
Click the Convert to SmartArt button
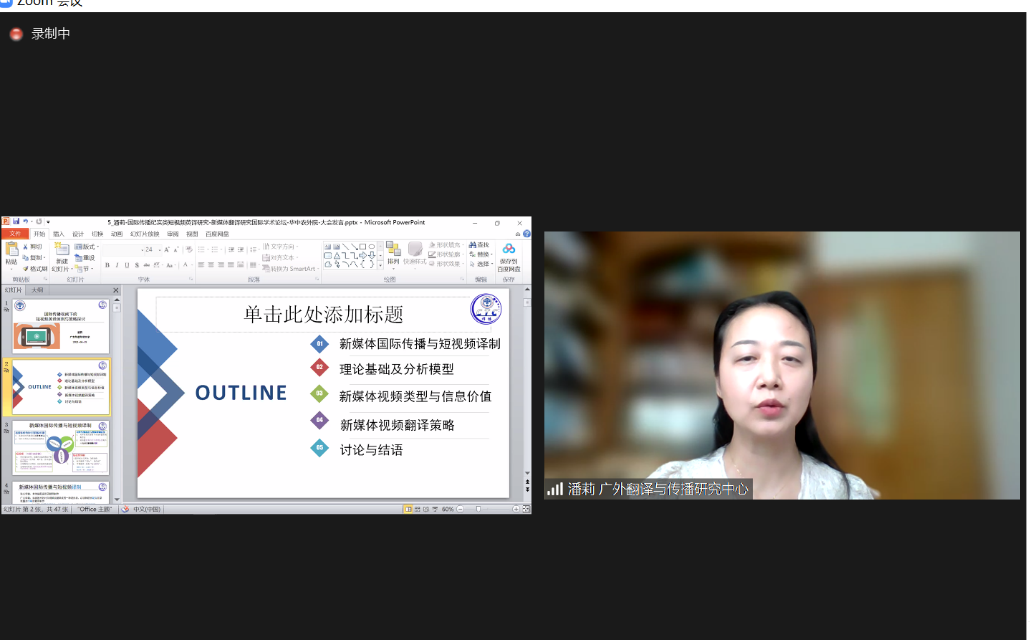(x=292, y=268)
